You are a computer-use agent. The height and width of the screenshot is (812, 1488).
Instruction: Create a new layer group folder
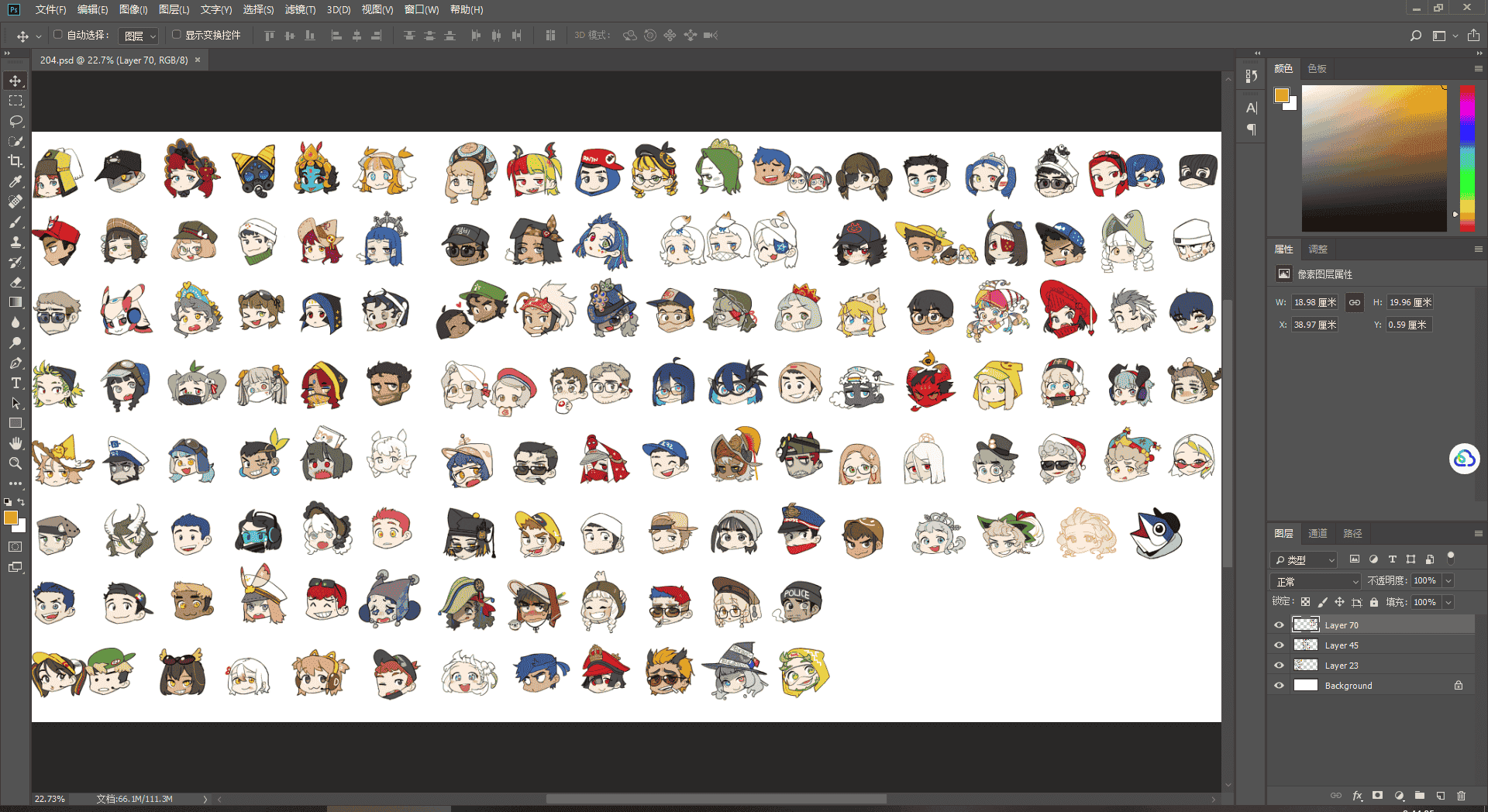1420,796
